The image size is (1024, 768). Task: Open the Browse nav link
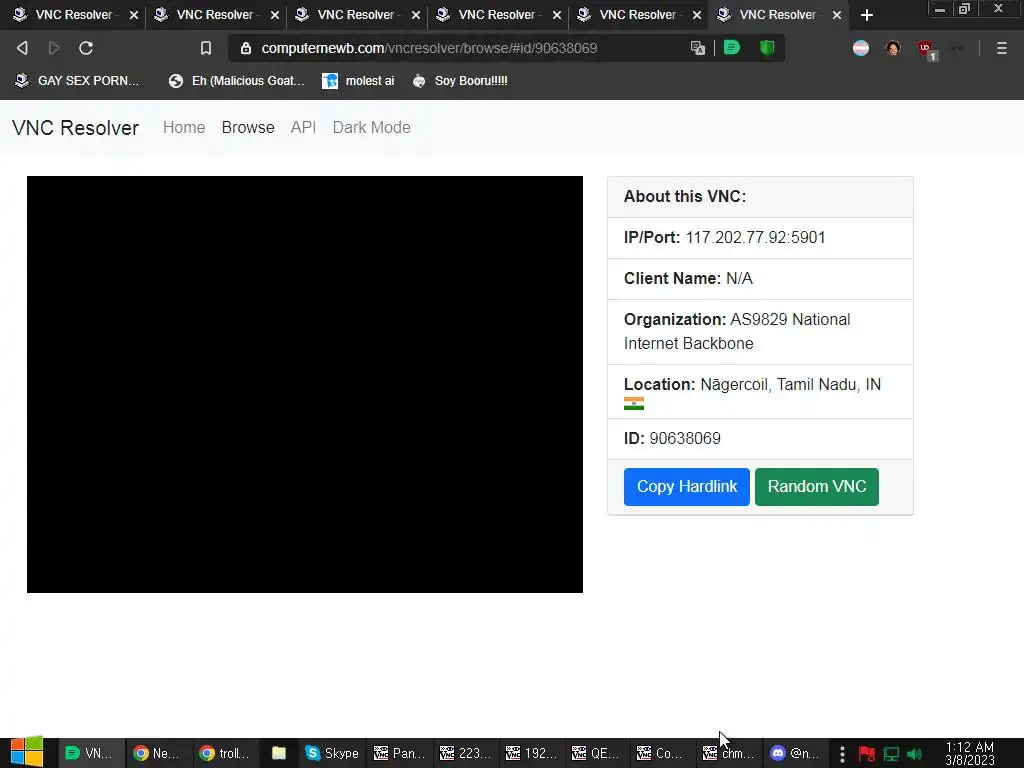(248, 127)
